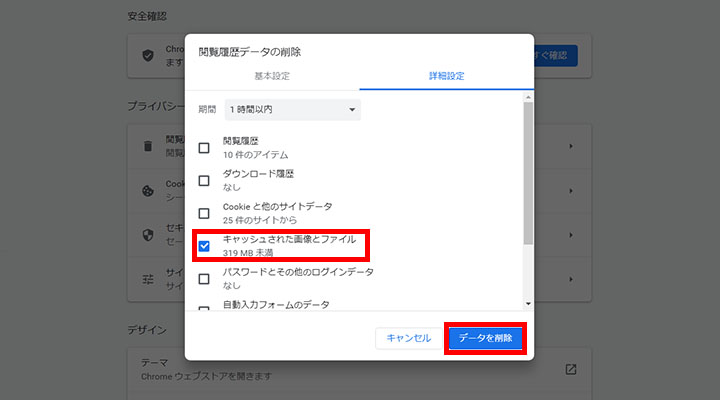Click the security shield icon
The width and height of the screenshot is (720, 400).
point(148,231)
